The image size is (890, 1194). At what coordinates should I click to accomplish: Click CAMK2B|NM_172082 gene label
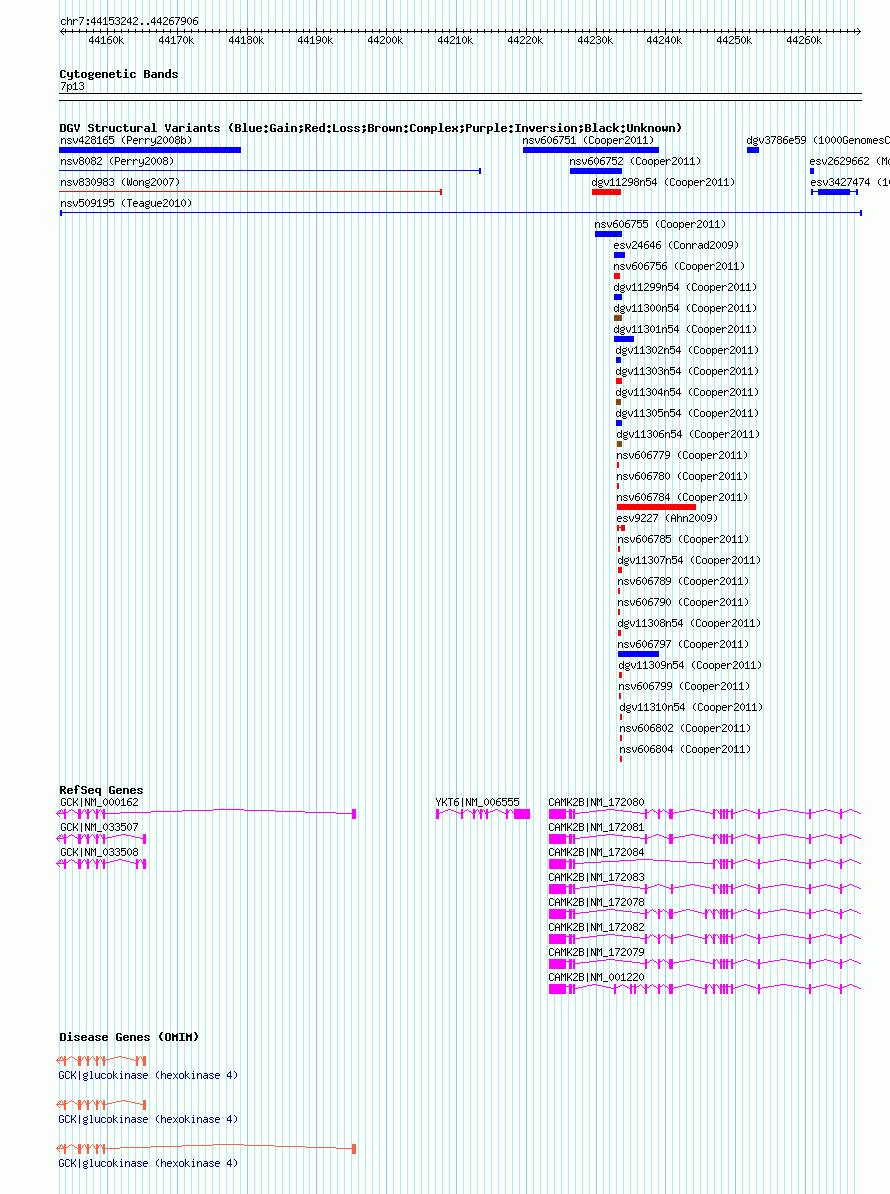click(596, 927)
